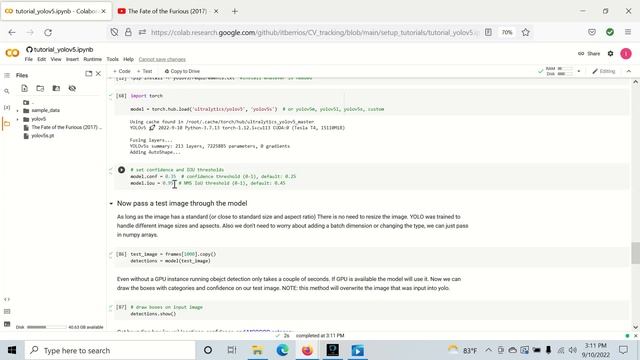The image size is (640, 360).
Task: Add a new Code cell
Action: (x=122, y=71)
